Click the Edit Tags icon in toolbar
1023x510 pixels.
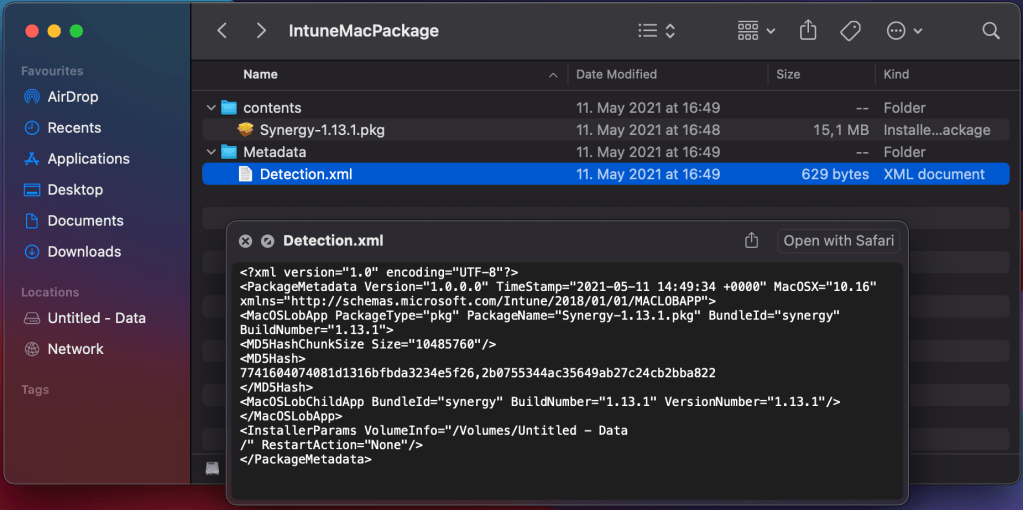click(850, 31)
